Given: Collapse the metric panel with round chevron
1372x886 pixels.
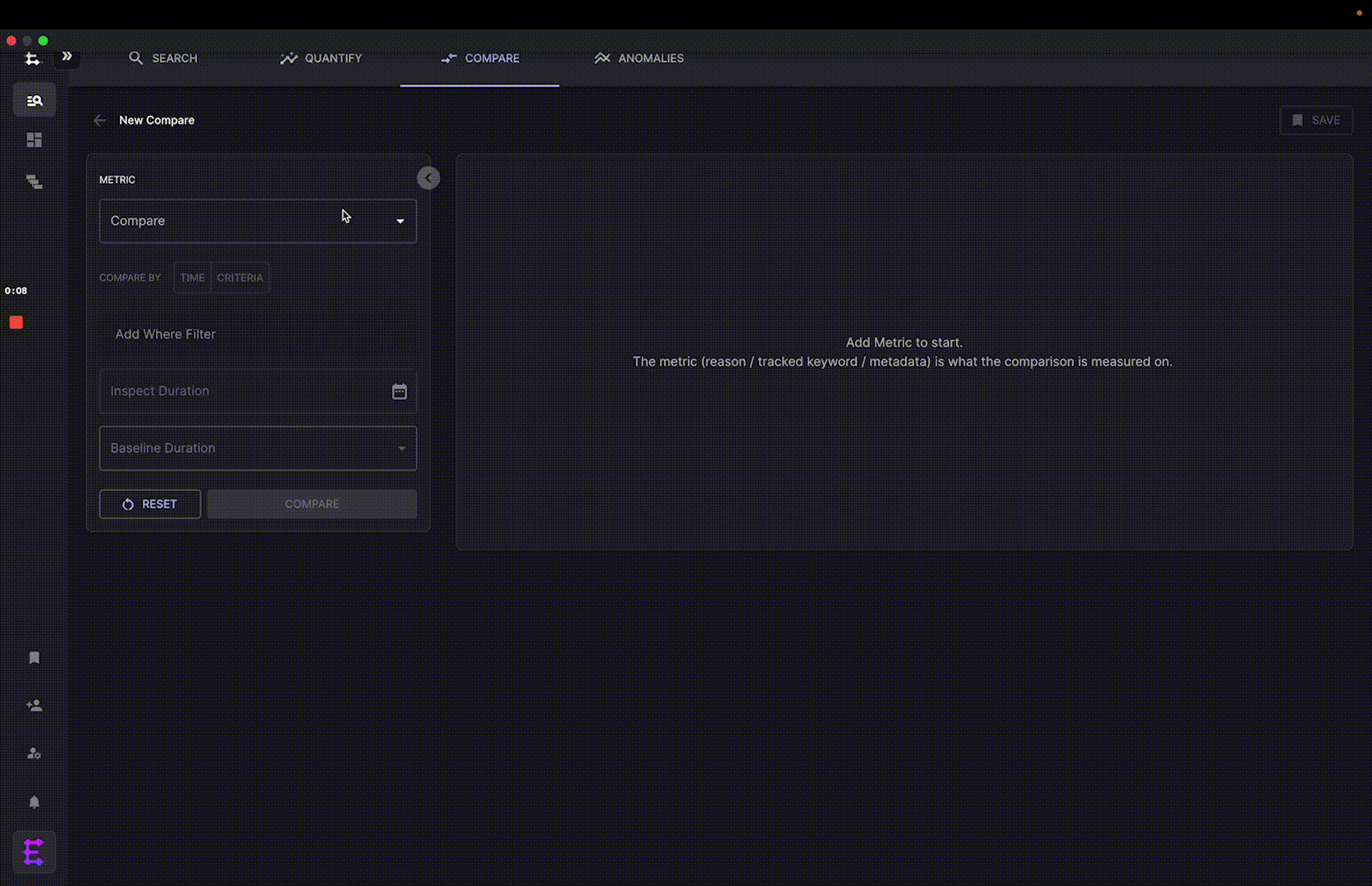Looking at the screenshot, I should click(x=428, y=178).
